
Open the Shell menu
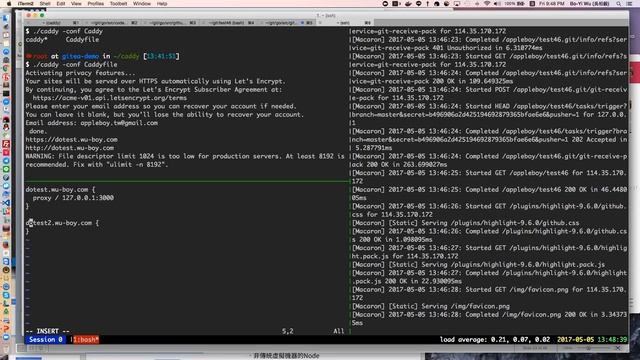45,4
